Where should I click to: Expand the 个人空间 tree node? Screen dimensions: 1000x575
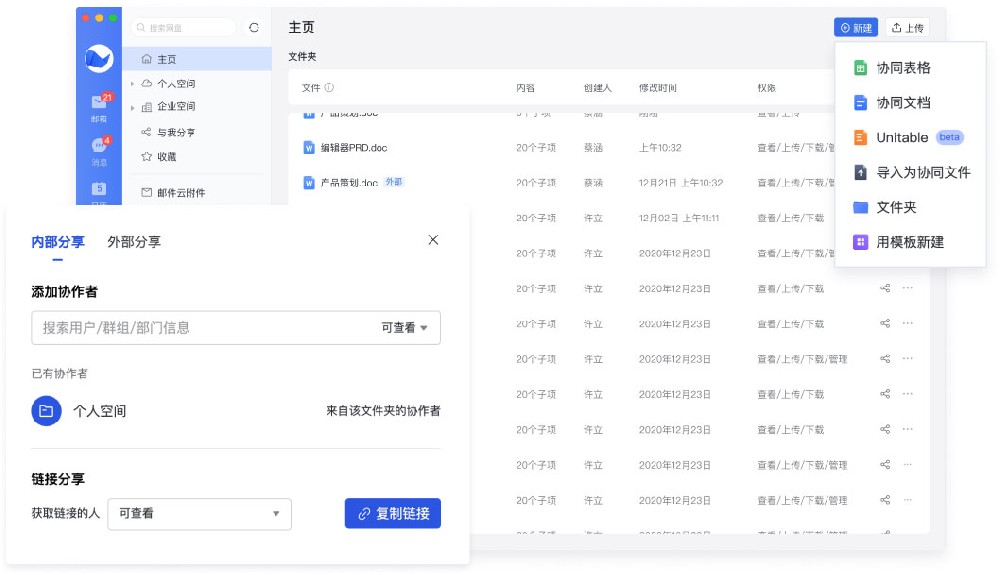click(x=133, y=84)
